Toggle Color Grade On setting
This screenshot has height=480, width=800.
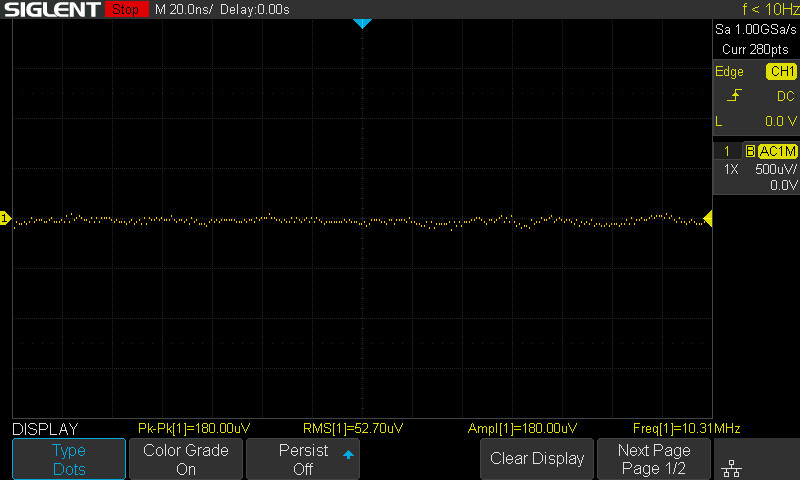coord(185,459)
